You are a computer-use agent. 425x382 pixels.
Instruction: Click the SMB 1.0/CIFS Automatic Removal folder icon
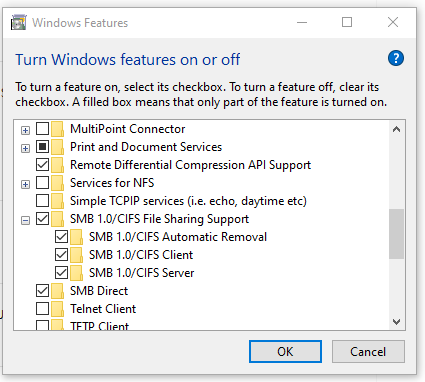(x=76, y=237)
